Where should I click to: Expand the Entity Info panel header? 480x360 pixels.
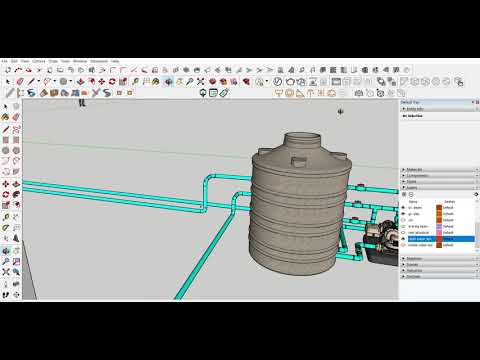[x=439, y=109]
